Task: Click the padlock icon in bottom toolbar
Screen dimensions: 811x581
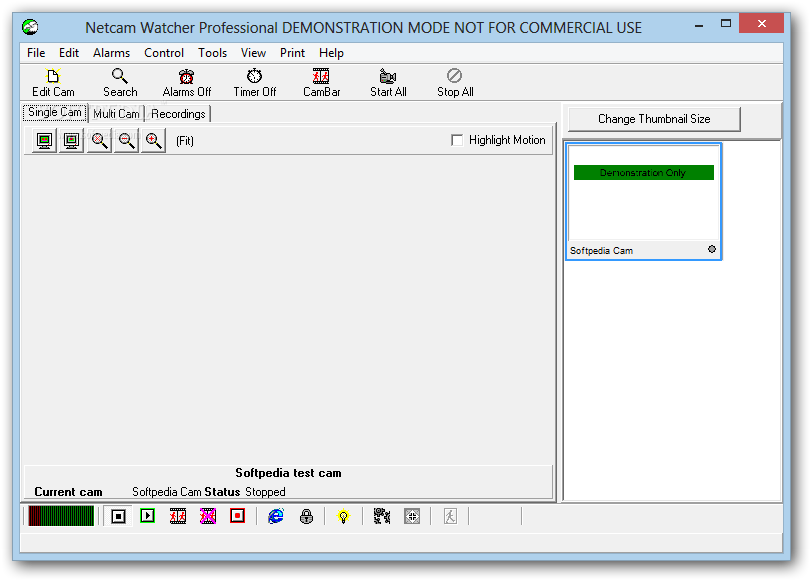Action: coord(306,516)
